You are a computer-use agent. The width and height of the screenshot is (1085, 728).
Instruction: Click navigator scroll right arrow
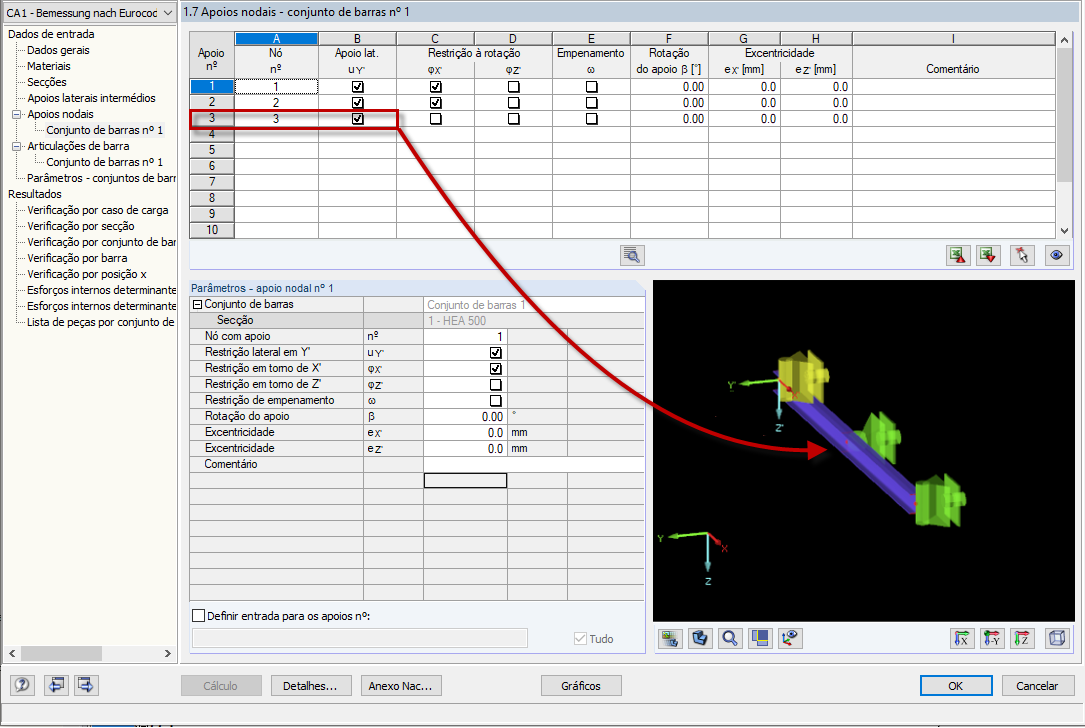click(x=167, y=653)
